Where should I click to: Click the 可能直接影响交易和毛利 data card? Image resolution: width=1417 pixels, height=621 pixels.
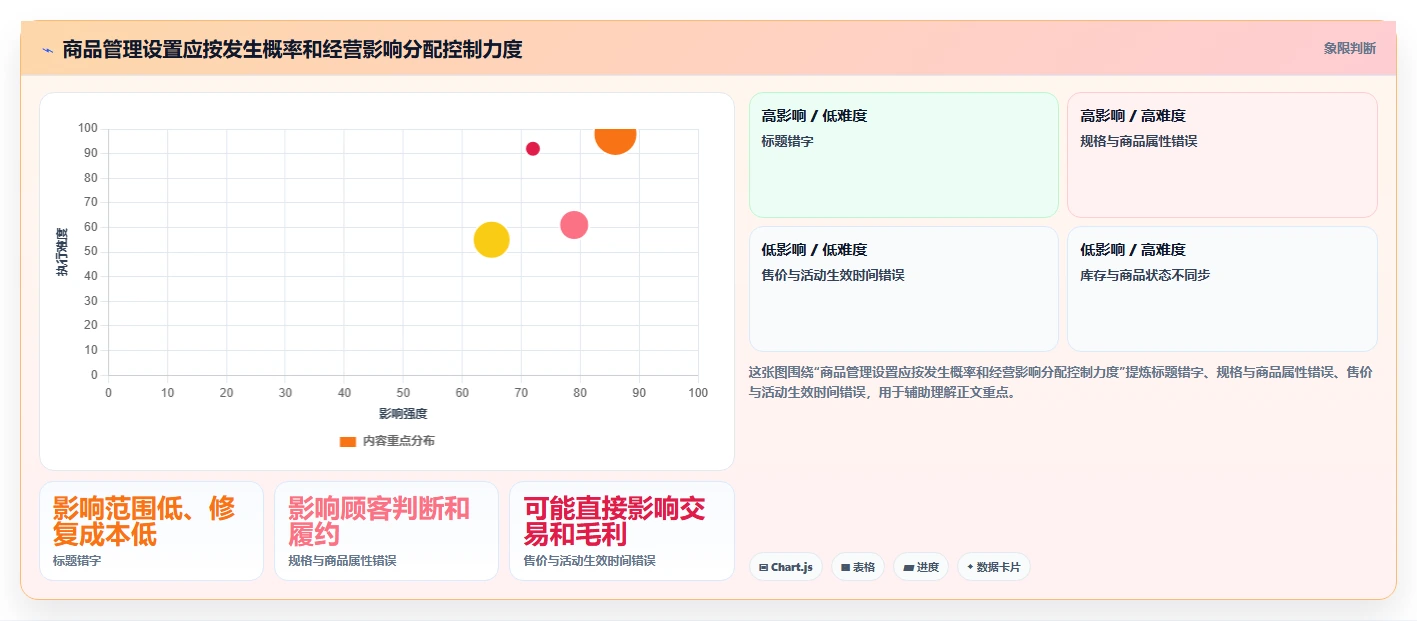tap(622, 531)
